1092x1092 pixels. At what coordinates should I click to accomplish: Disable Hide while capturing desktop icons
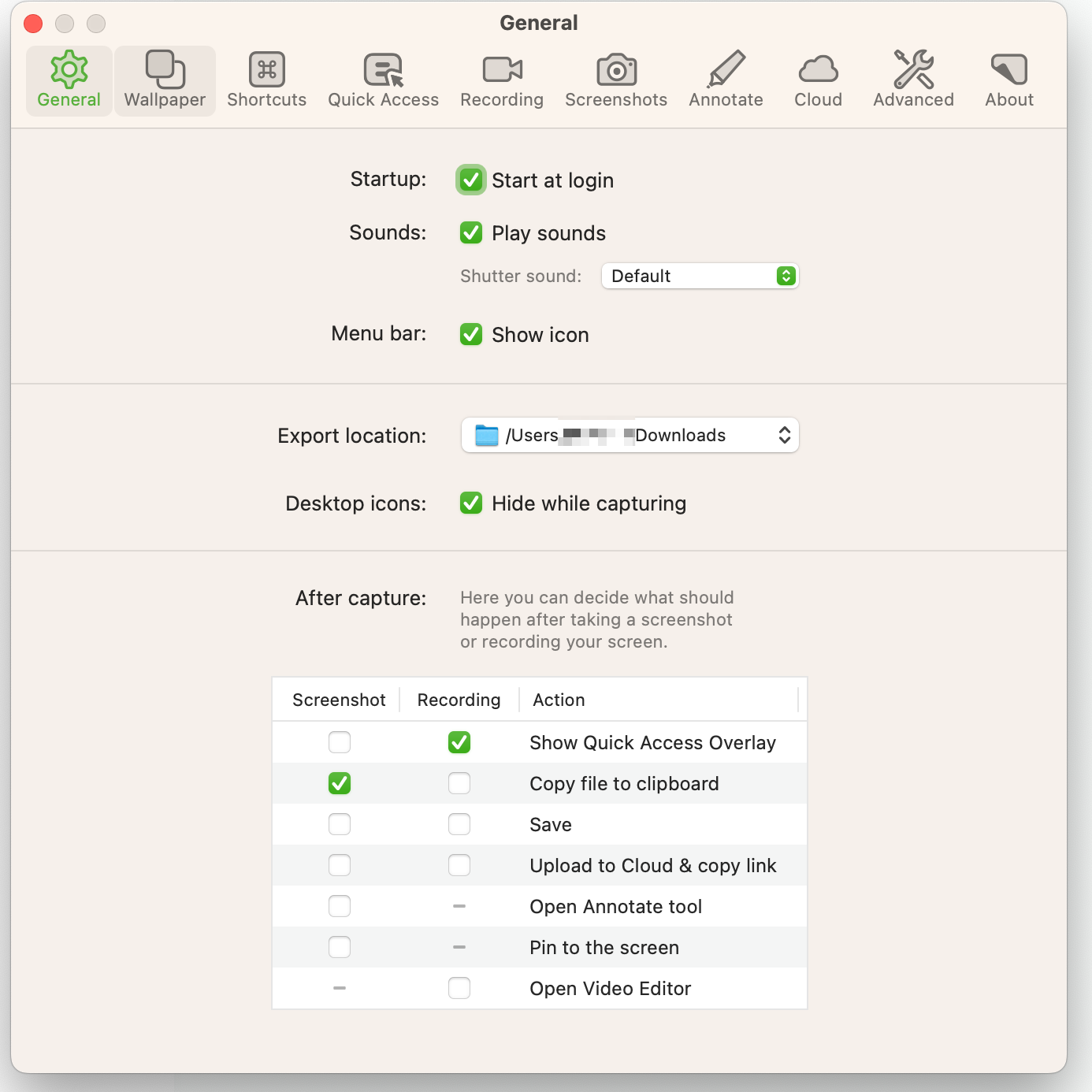471,503
